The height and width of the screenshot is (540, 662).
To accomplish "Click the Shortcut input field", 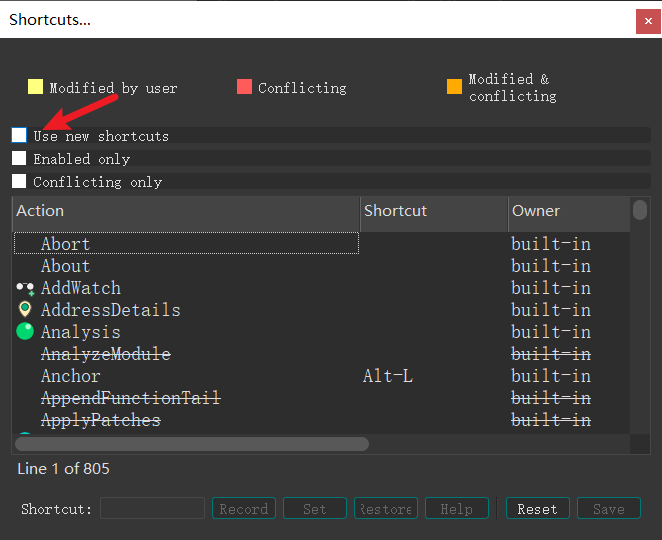I will click(152, 508).
